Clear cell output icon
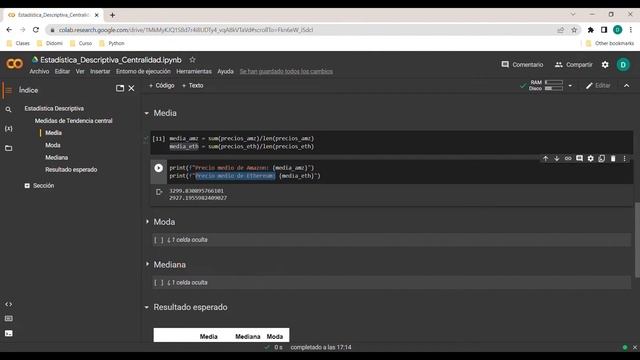 click(159, 192)
